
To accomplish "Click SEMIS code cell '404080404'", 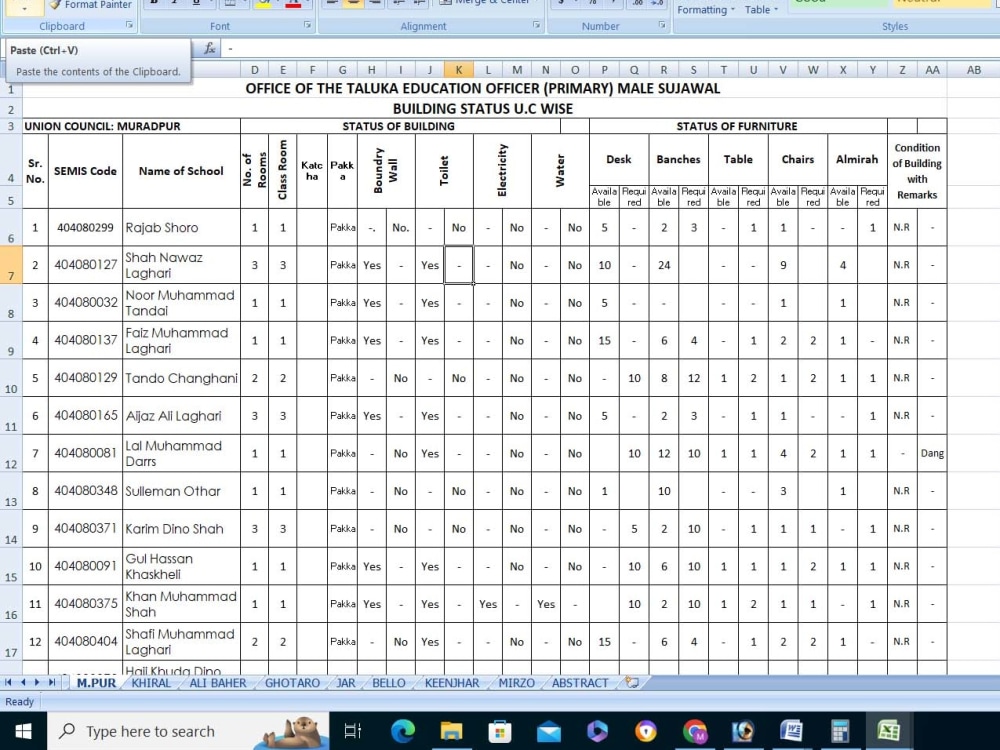I will click(85, 642).
